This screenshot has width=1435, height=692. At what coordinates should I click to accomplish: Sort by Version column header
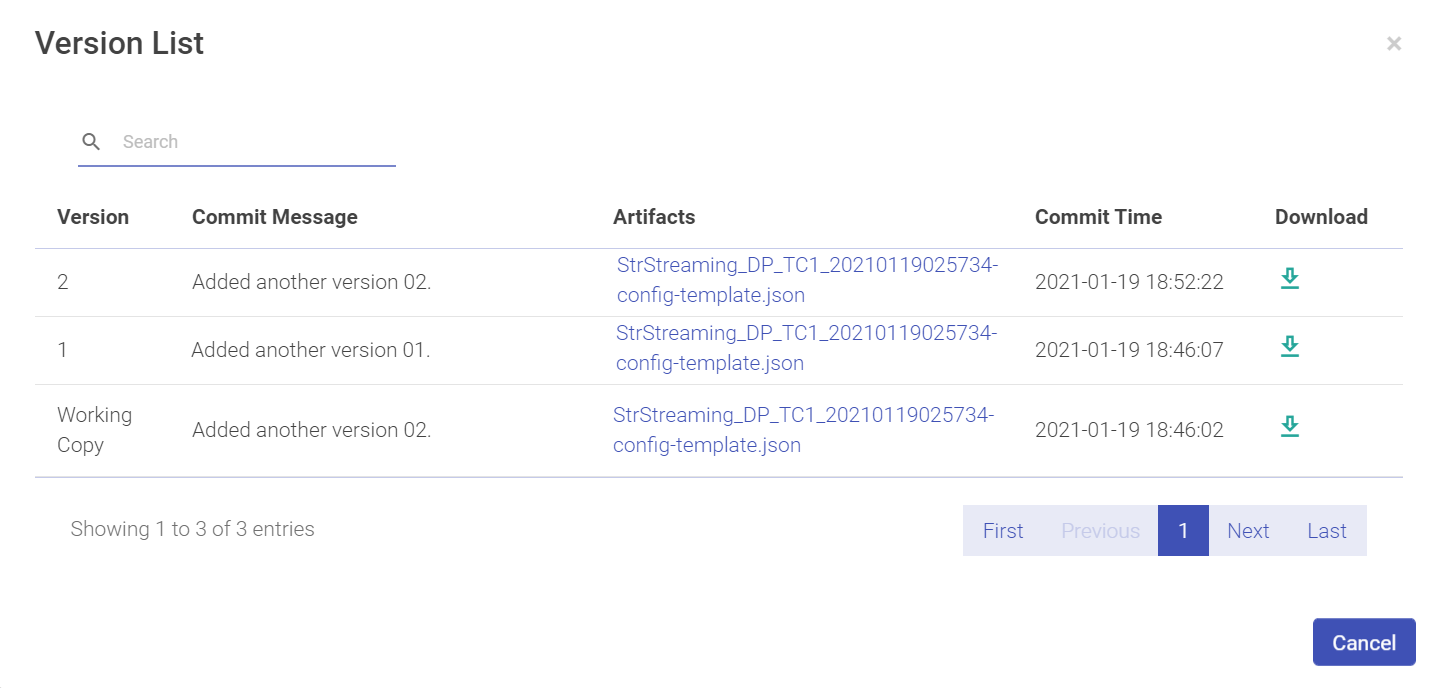(93, 217)
